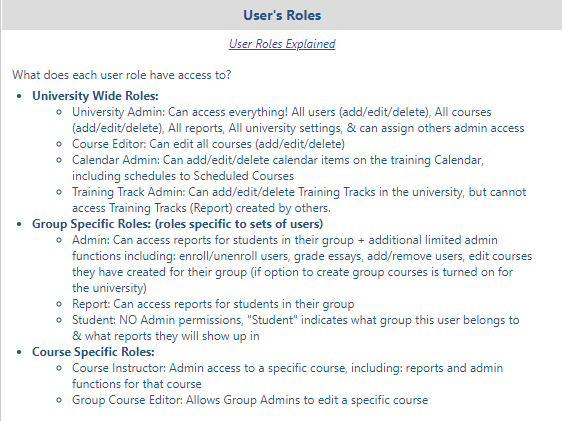
Task: Click the User's Roles header bar
Action: (282, 15)
